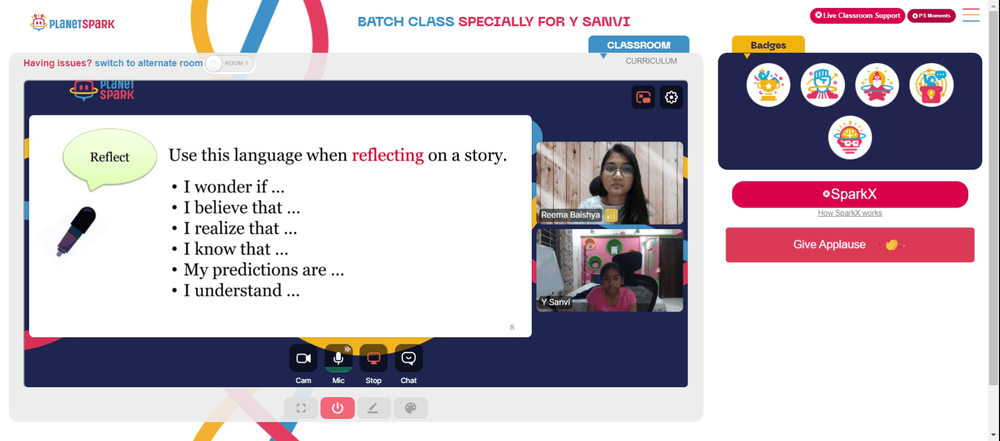Click Reema Baishya's signal strength icon
Screen dimensions: 1000x441
611,215
